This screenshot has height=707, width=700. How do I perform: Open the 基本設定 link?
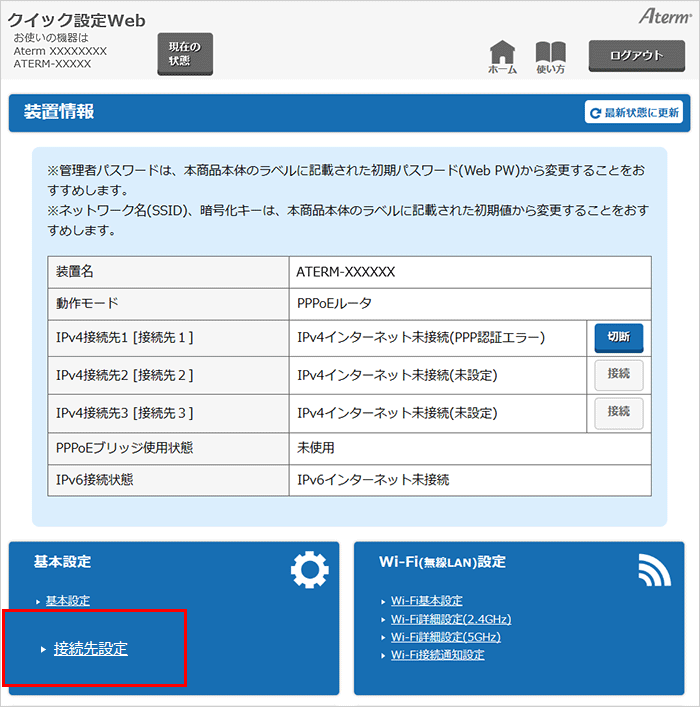point(68,601)
